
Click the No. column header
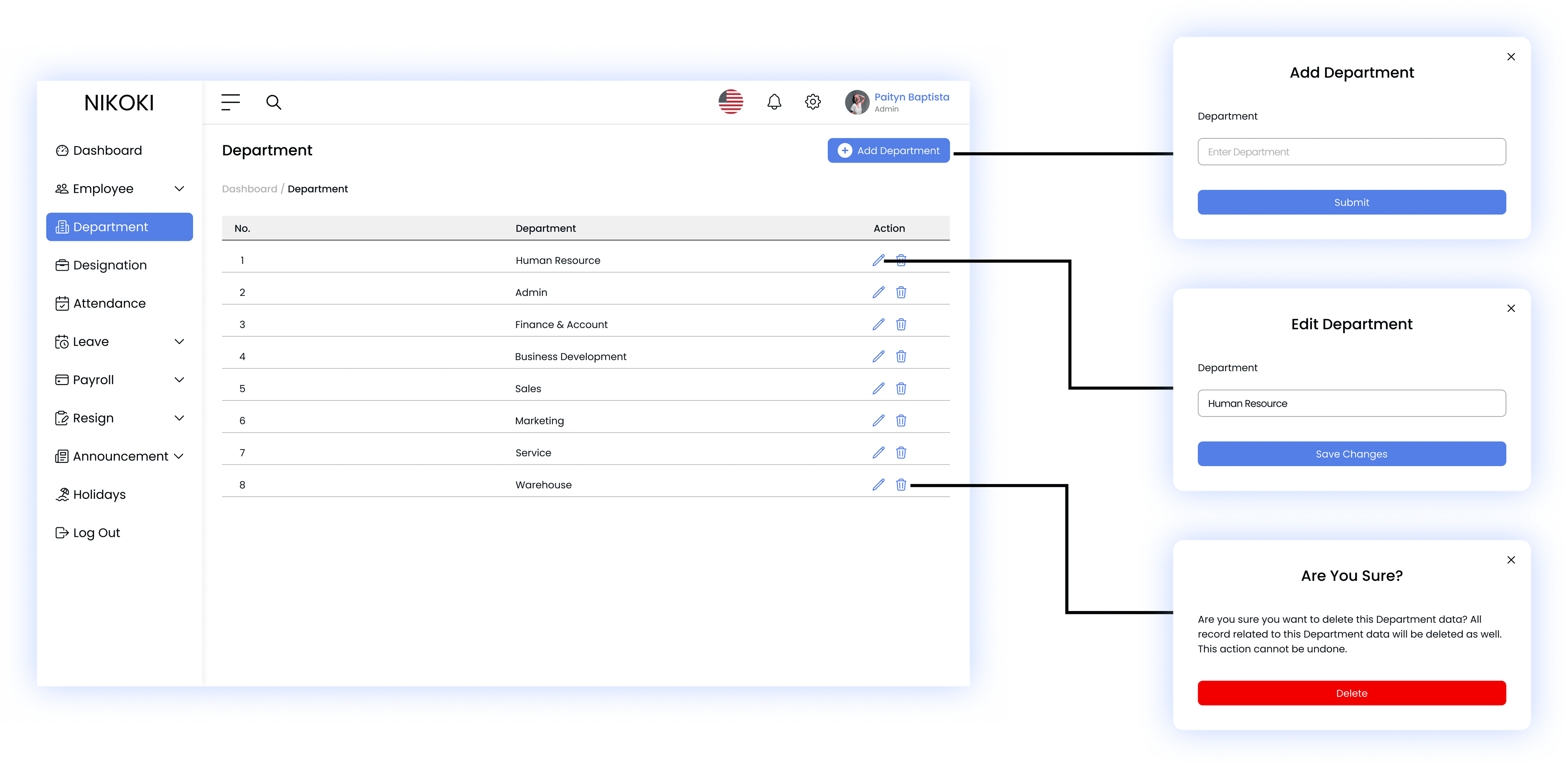click(242, 228)
